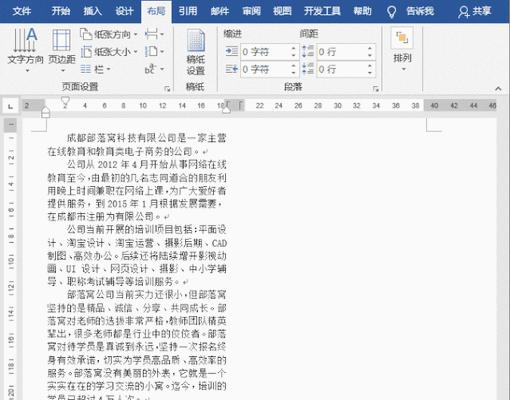Click in the paragraph starting 成都部落窝科技
The image size is (510, 400).
[x=137, y=145]
